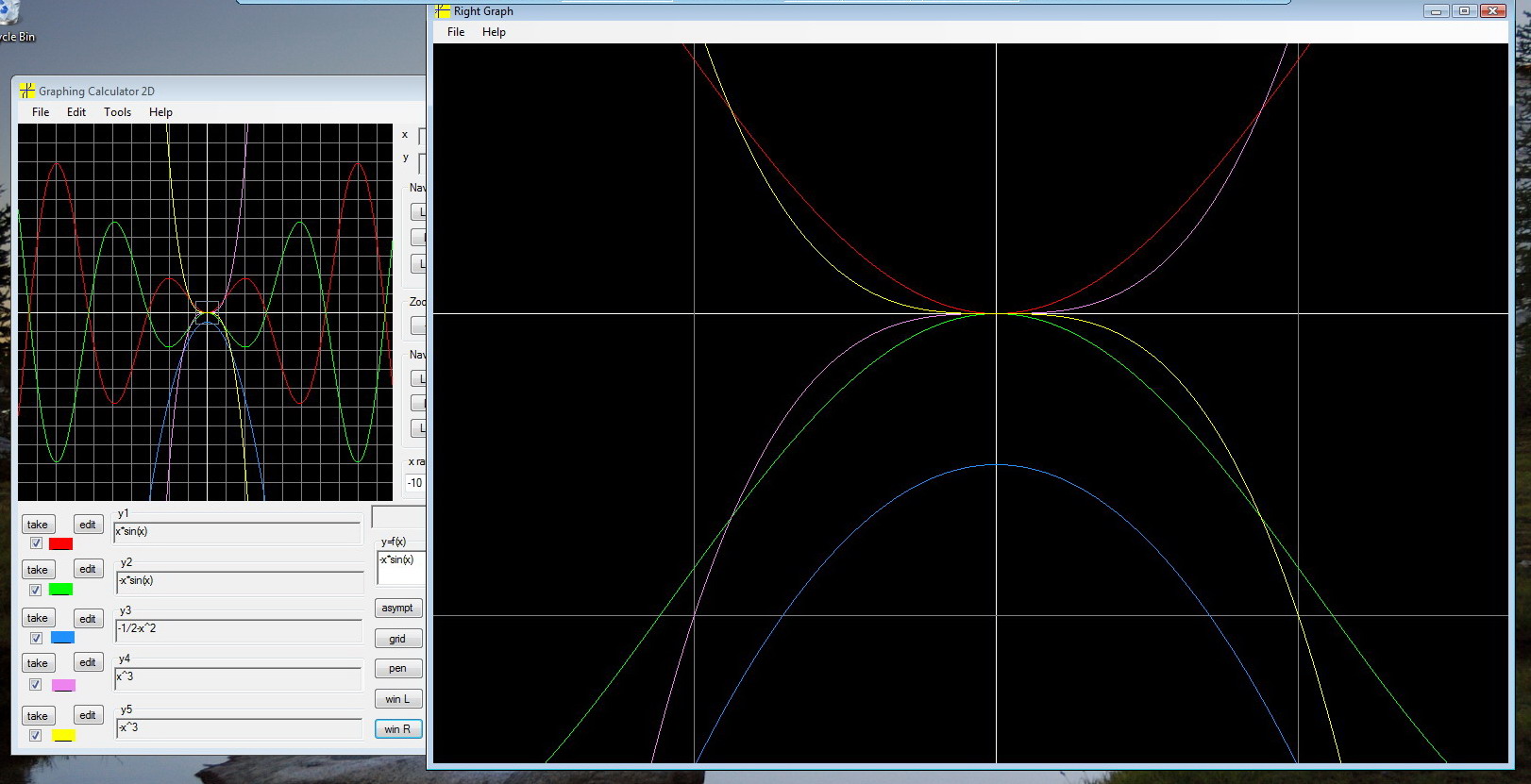Screen dimensions: 1531x784
Task: Click the small left graph plot area
Action: 205,311
